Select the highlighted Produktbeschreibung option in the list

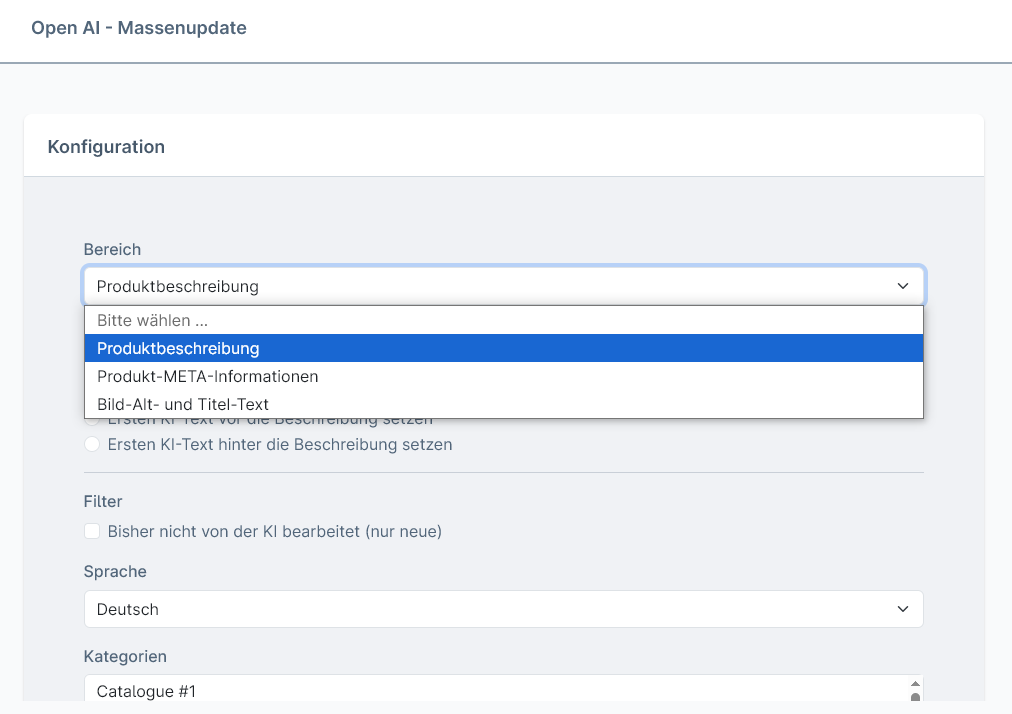pyautogui.click(x=504, y=348)
